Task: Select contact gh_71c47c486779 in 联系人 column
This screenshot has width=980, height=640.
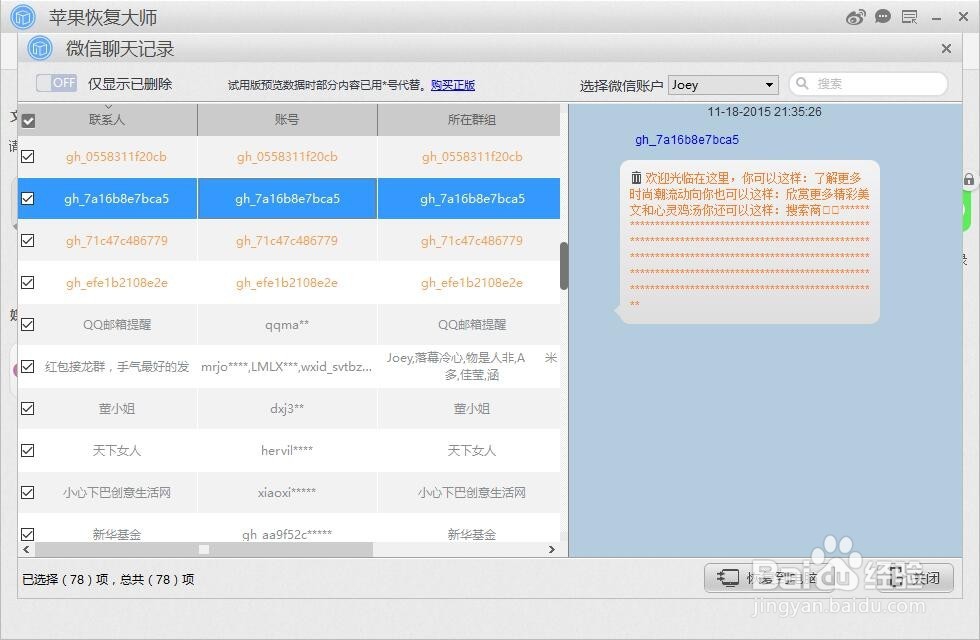Action: click(116, 241)
